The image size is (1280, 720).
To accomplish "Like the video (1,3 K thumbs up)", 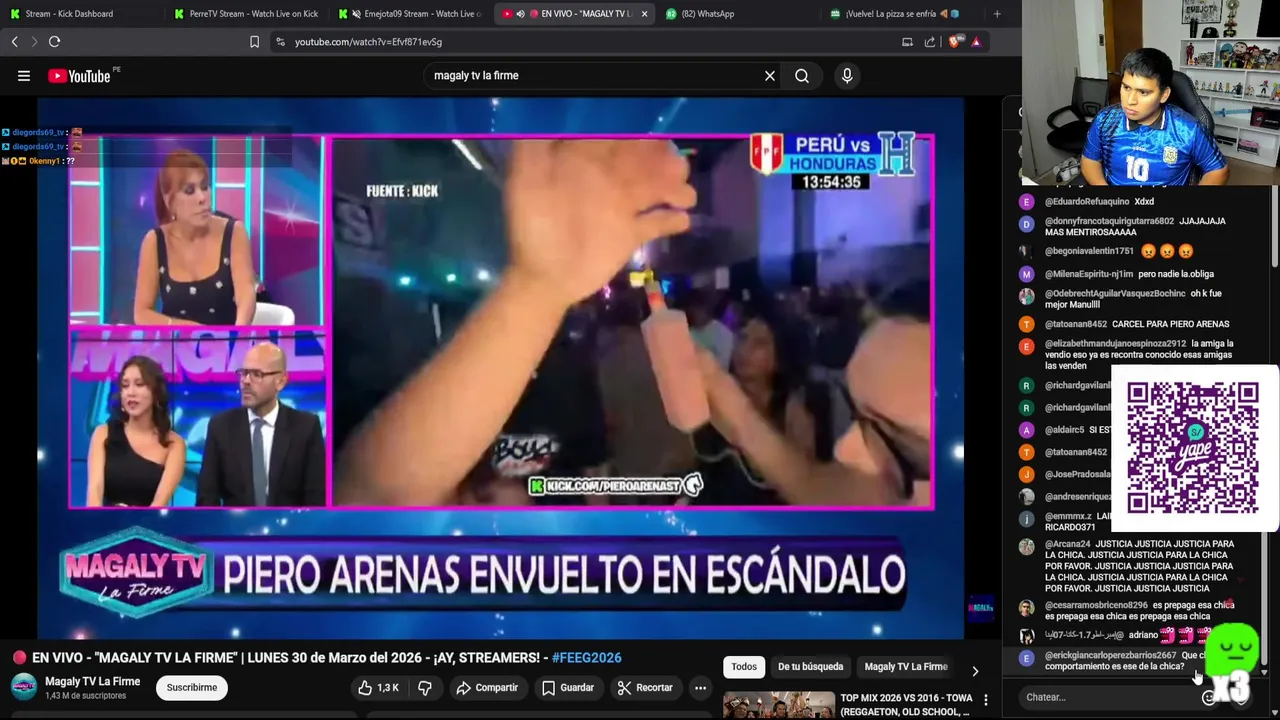I will [x=377, y=688].
